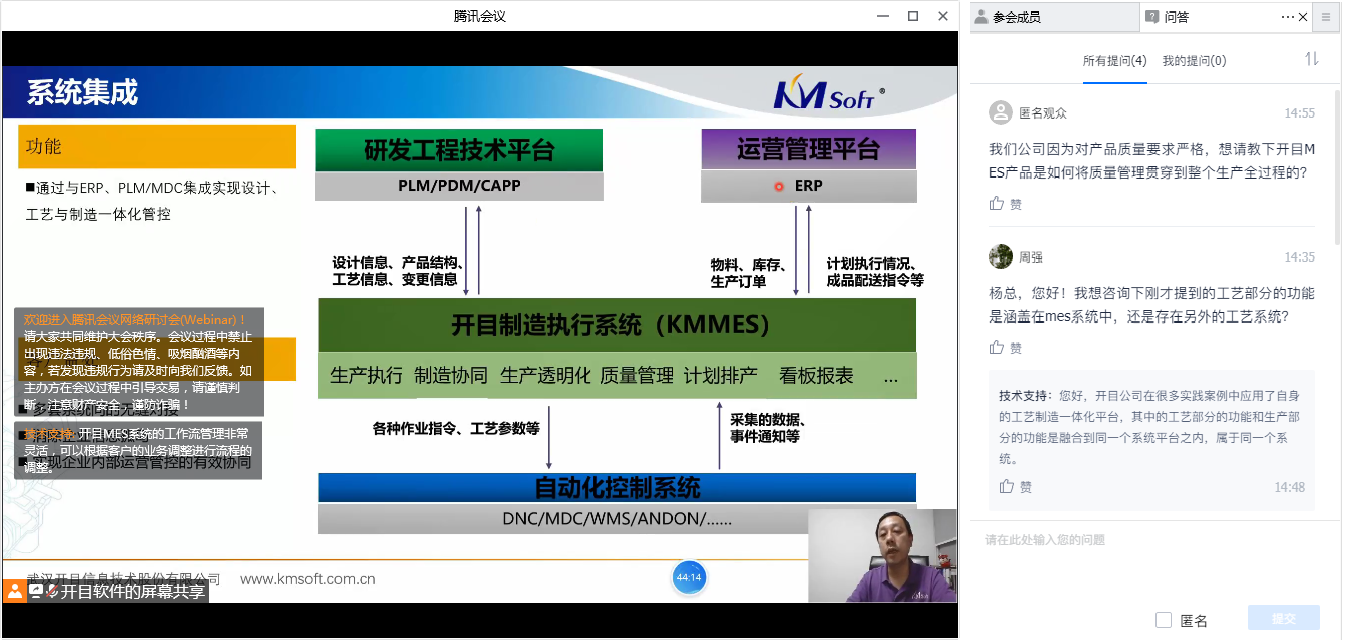Click the anonymous viewer's gray avatar
The height and width of the screenshot is (640, 1346).
(1001, 113)
